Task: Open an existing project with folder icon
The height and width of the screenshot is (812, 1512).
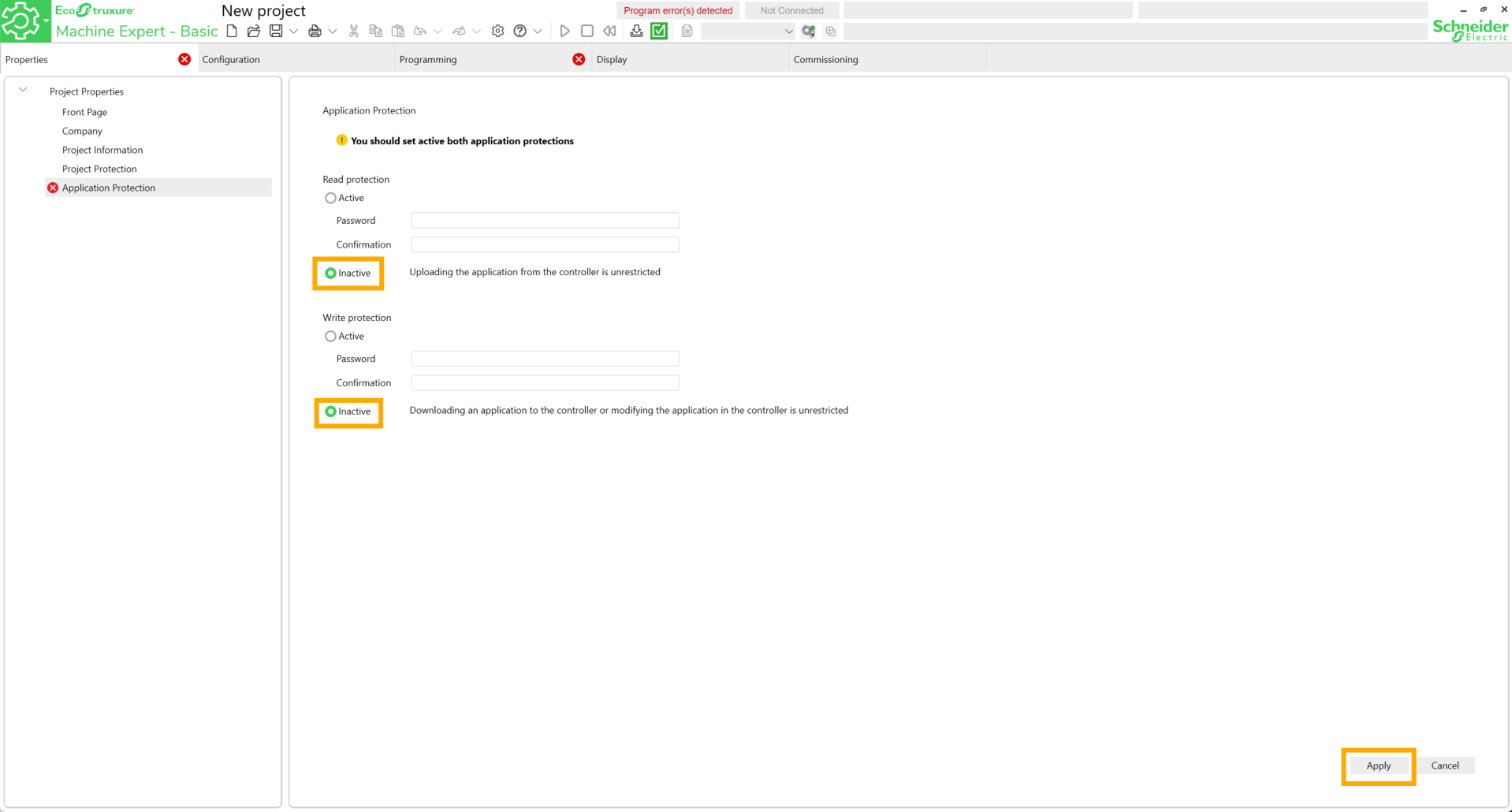Action: coord(253,31)
